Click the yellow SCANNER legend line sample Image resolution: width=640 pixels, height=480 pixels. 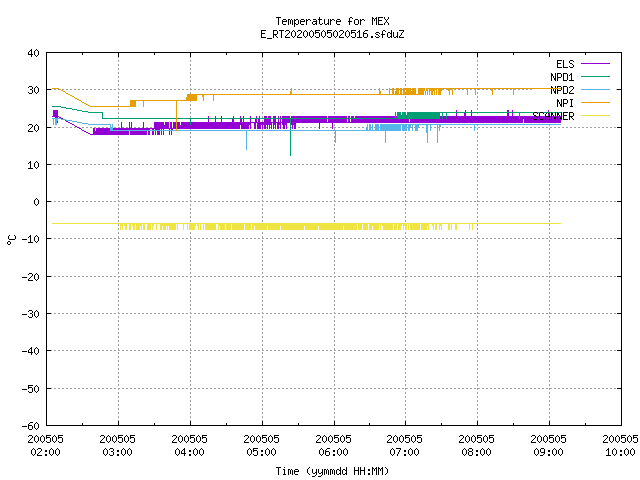point(595,116)
